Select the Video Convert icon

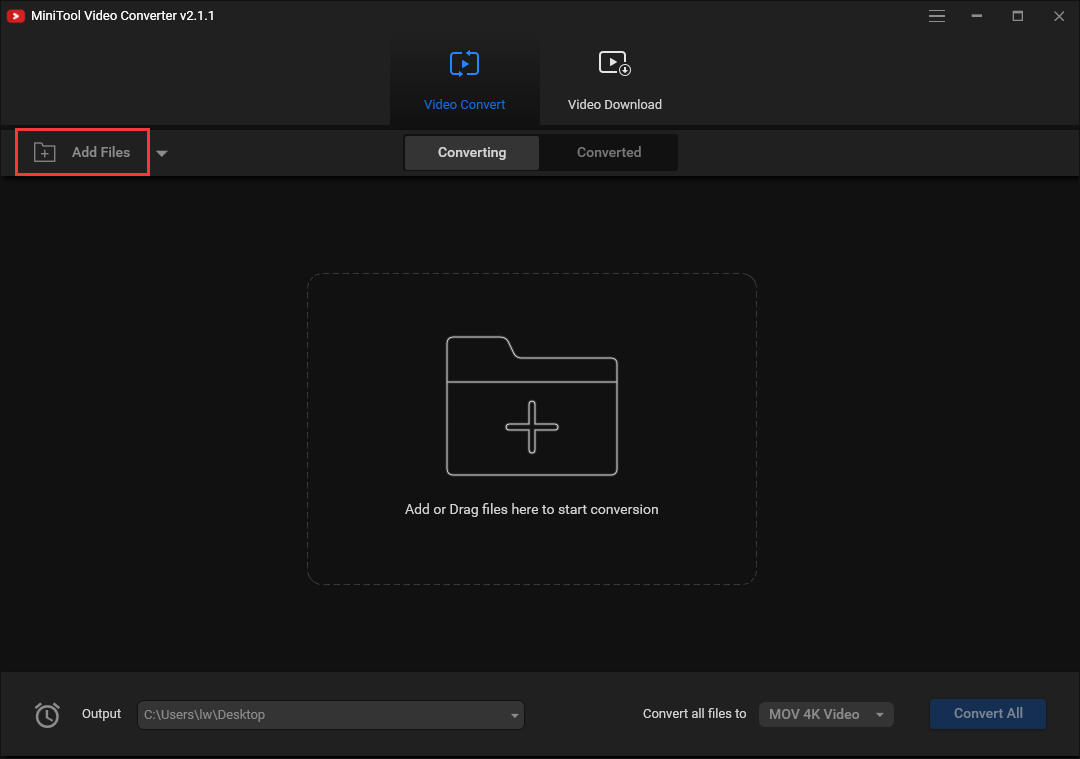464,63
